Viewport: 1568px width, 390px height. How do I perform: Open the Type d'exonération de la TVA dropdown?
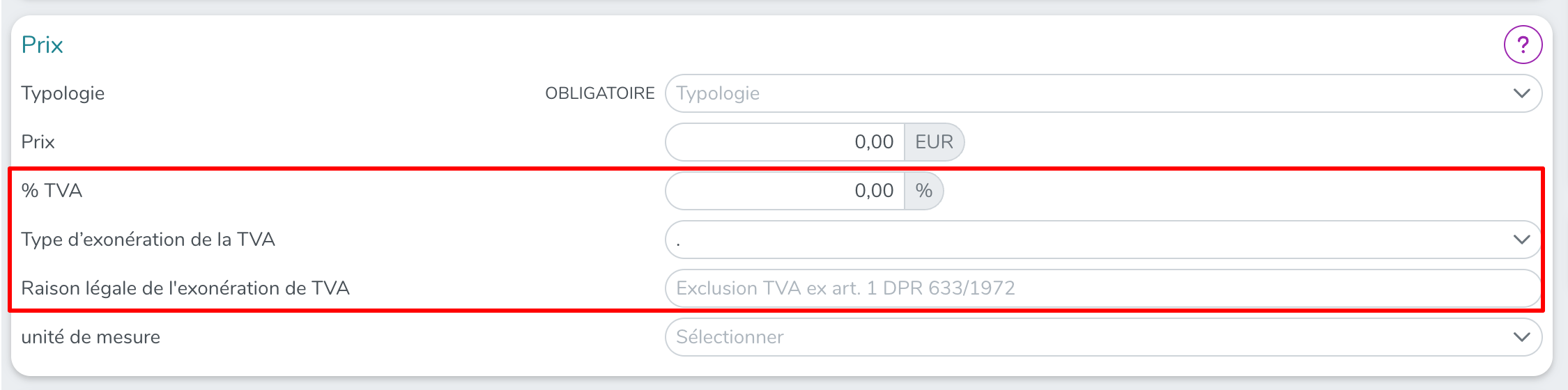click(1087, 240)
